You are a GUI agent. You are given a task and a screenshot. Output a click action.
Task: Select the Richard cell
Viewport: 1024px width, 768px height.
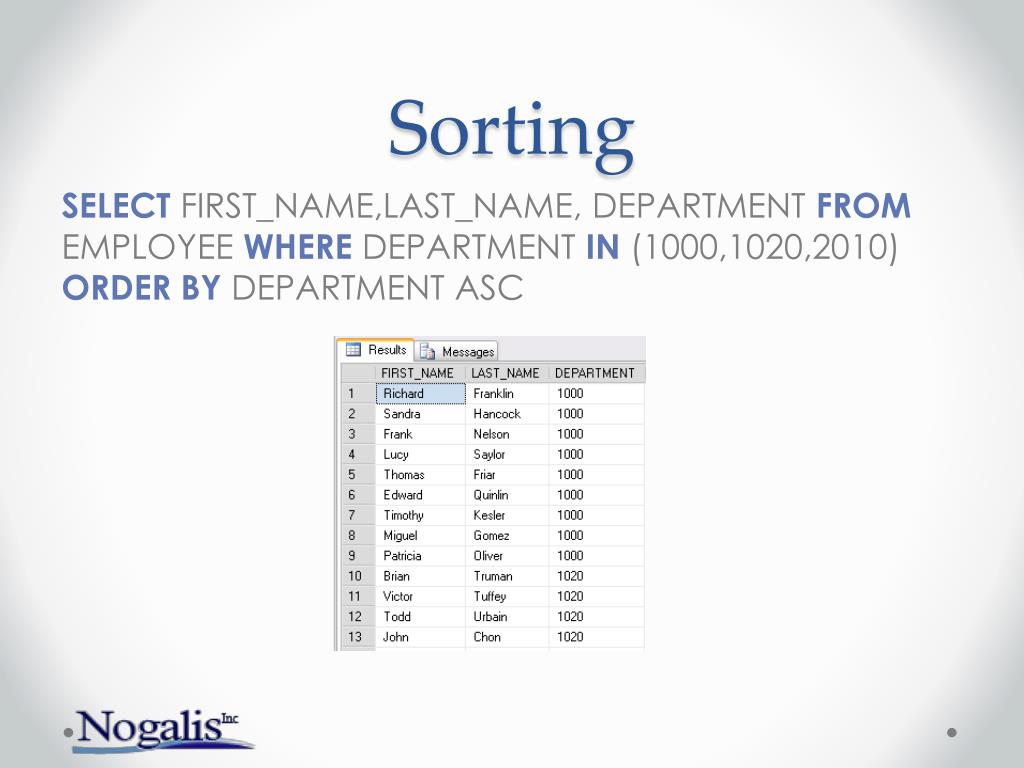click(x=421, y=394)
